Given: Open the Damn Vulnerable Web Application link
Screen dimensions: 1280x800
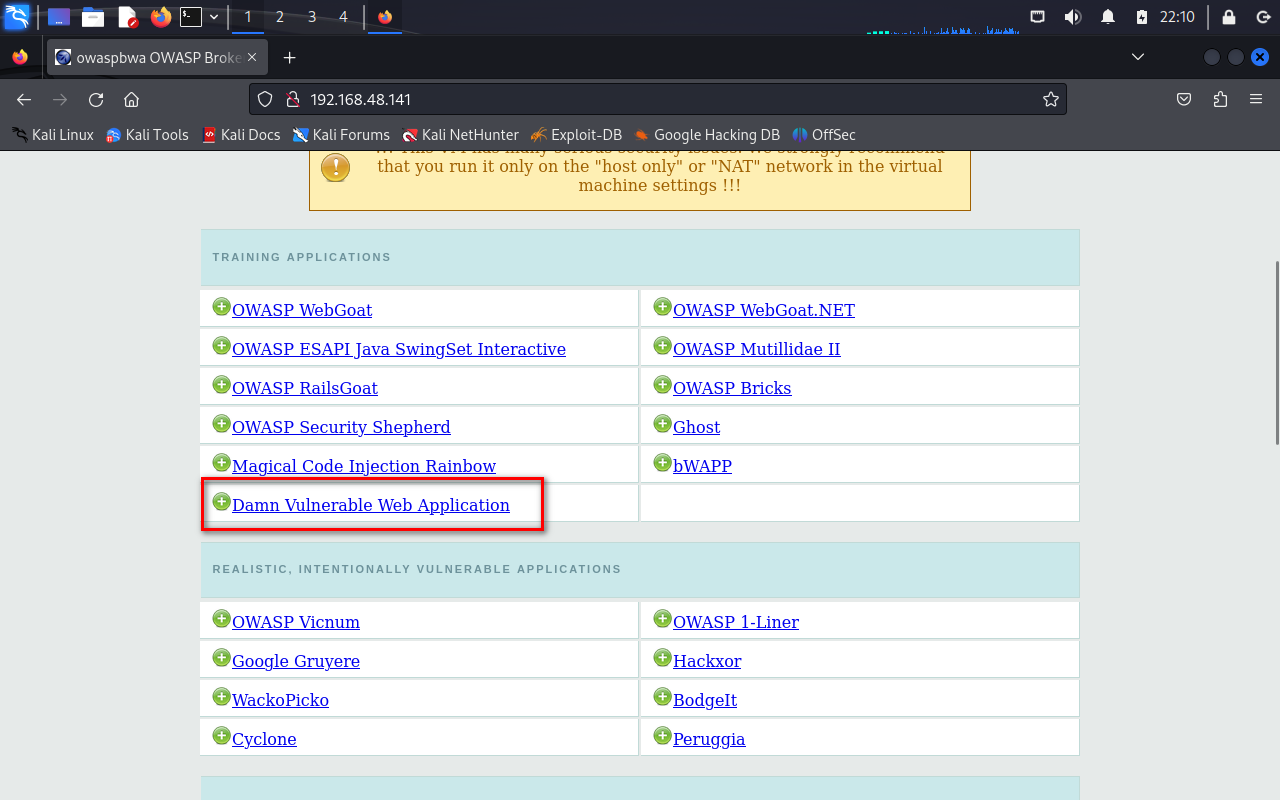Looking at the screenshot, I should point(371,505).
